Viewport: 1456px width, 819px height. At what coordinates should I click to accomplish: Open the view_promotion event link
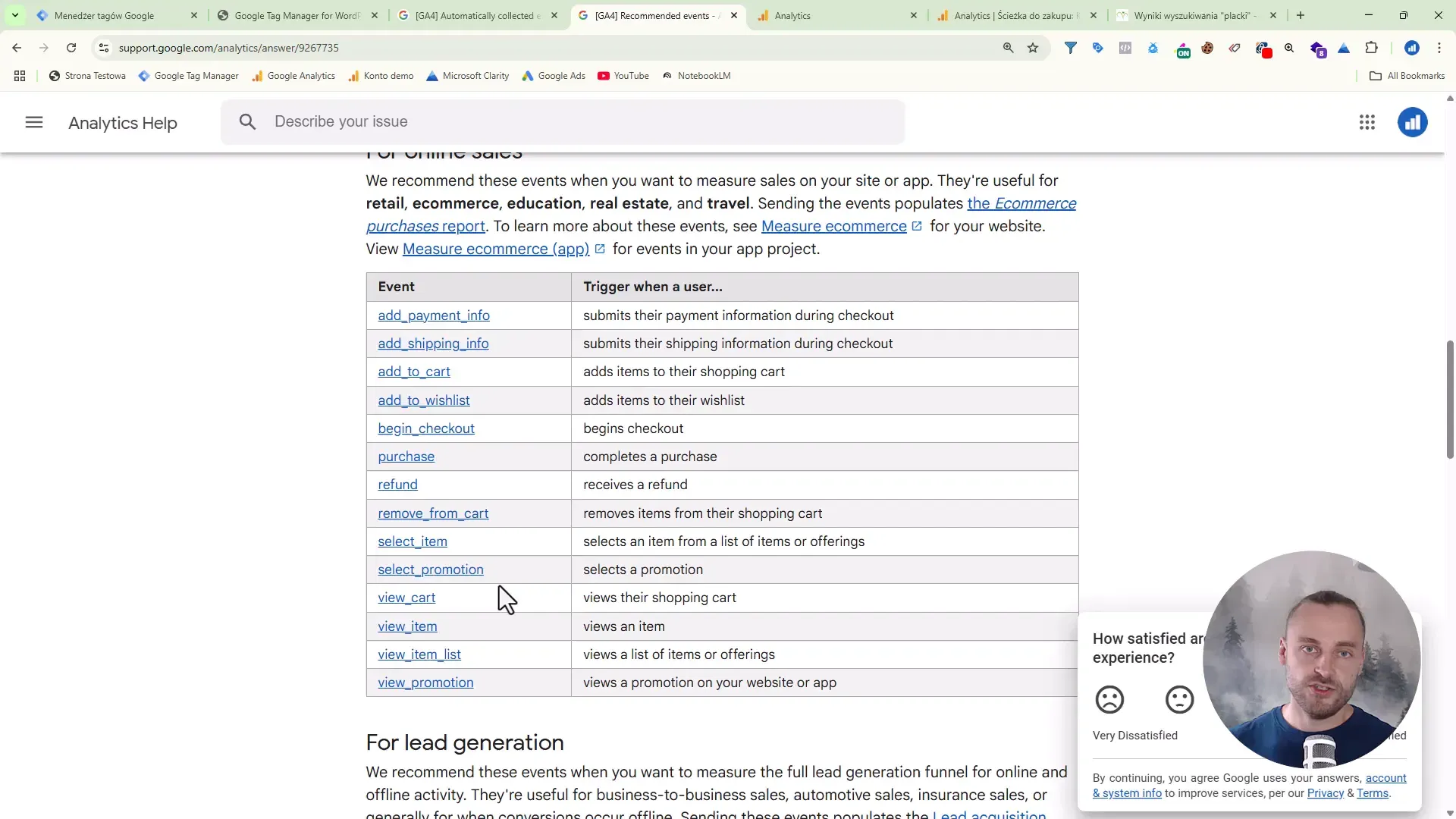pyautogui.click(x=425, y=682)
